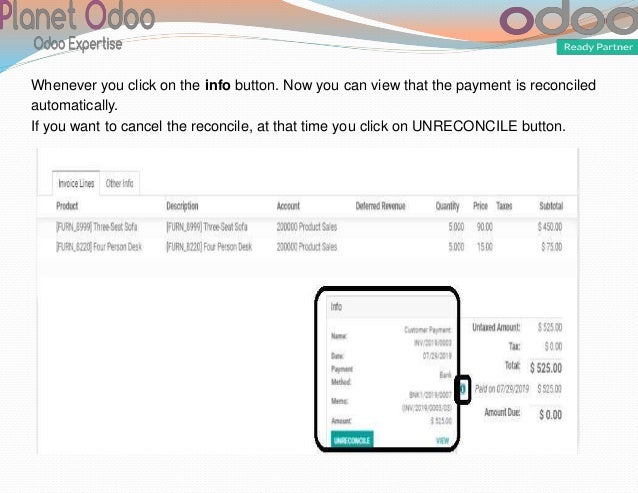Screen dimensions: 638x493
Task: Click the bold Total value $ 525.00
Action: click(546, 368)
